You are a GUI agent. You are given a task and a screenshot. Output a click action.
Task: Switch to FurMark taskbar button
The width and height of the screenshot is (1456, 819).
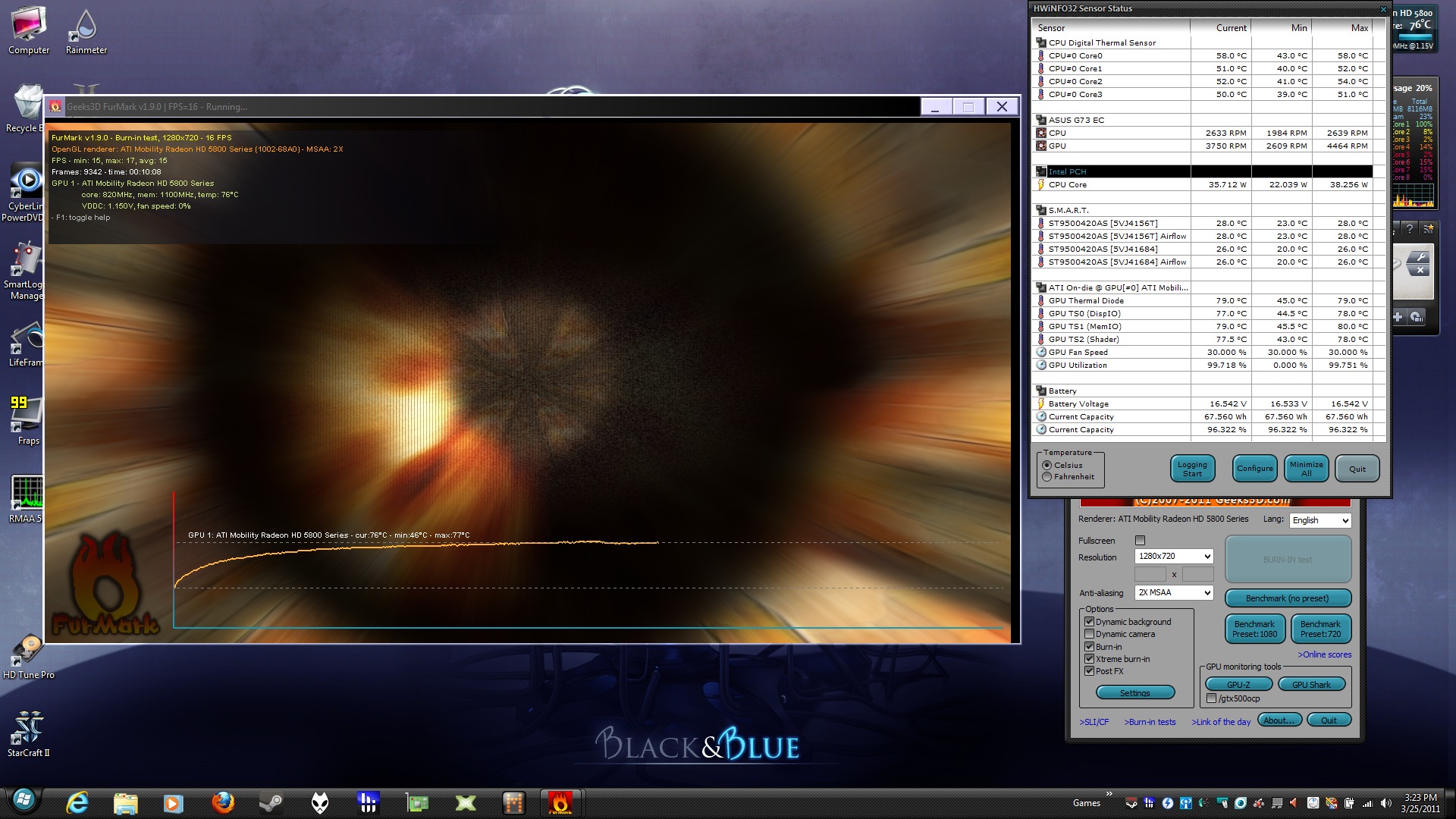click(x=561, y=802)
